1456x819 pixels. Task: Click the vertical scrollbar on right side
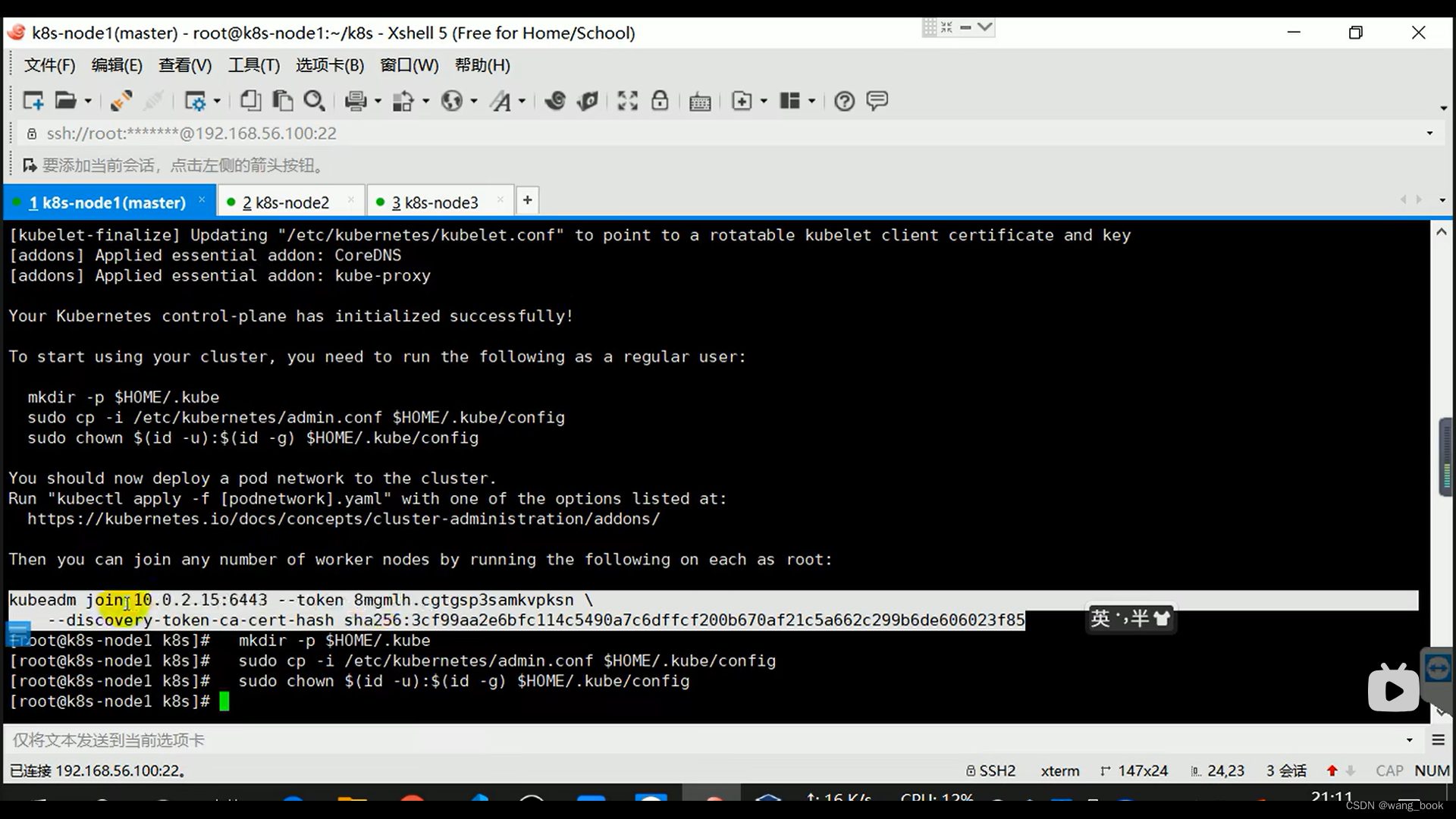click(x=1441, y=461)
